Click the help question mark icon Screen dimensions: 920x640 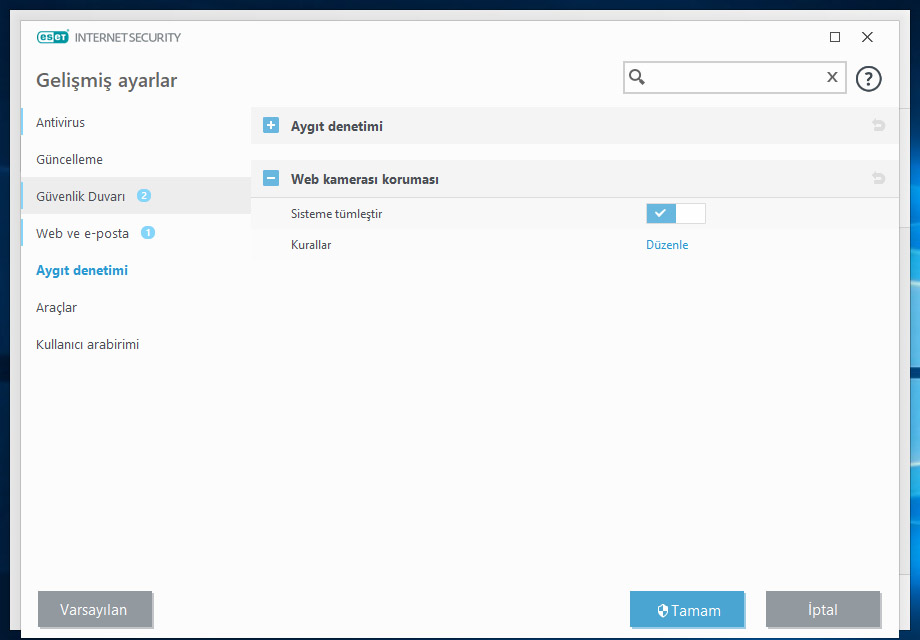pyautogui.click(x=868, y=79)
